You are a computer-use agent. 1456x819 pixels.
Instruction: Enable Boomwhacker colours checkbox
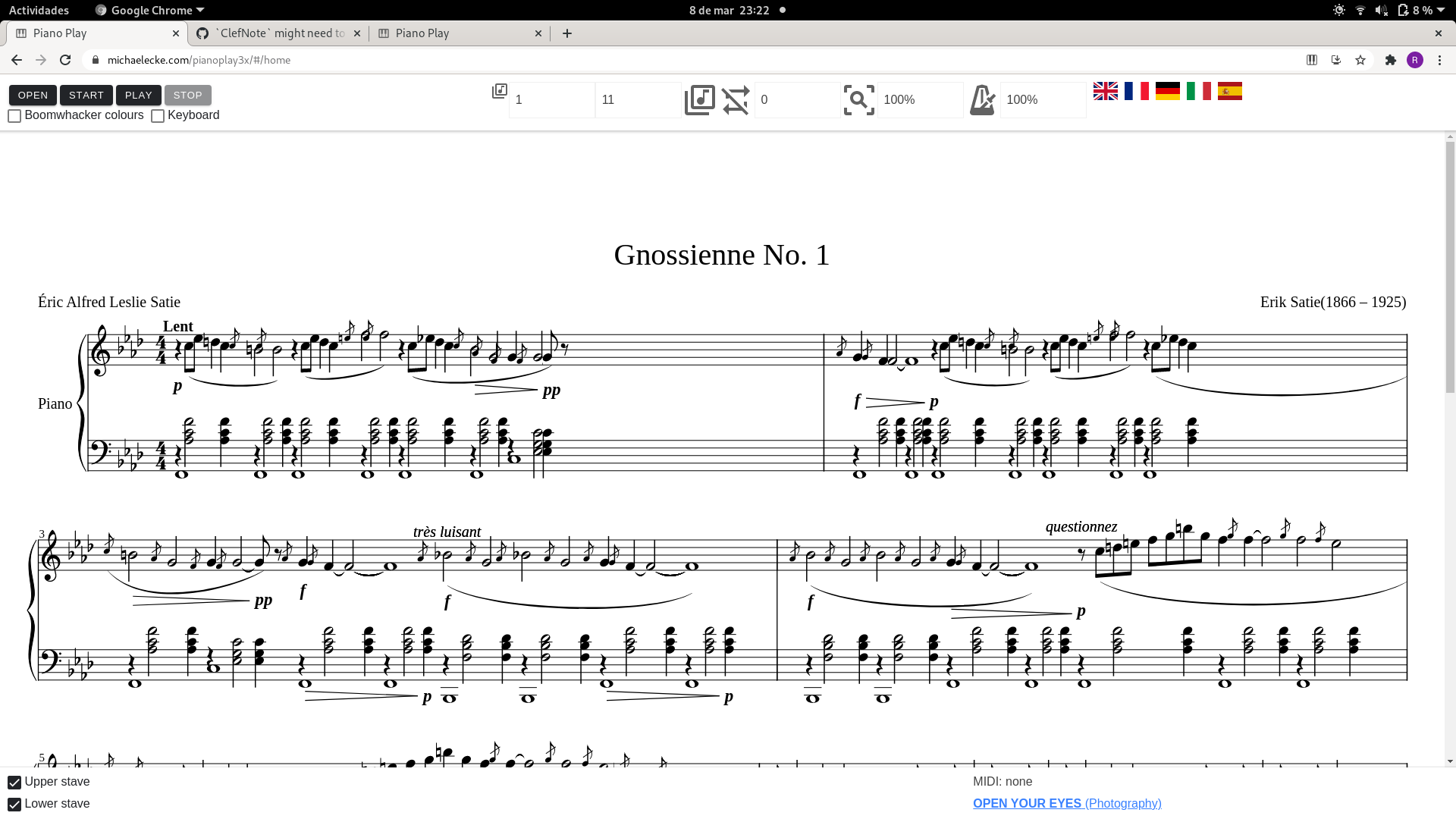pyautogui.click(x=14, y=116)
